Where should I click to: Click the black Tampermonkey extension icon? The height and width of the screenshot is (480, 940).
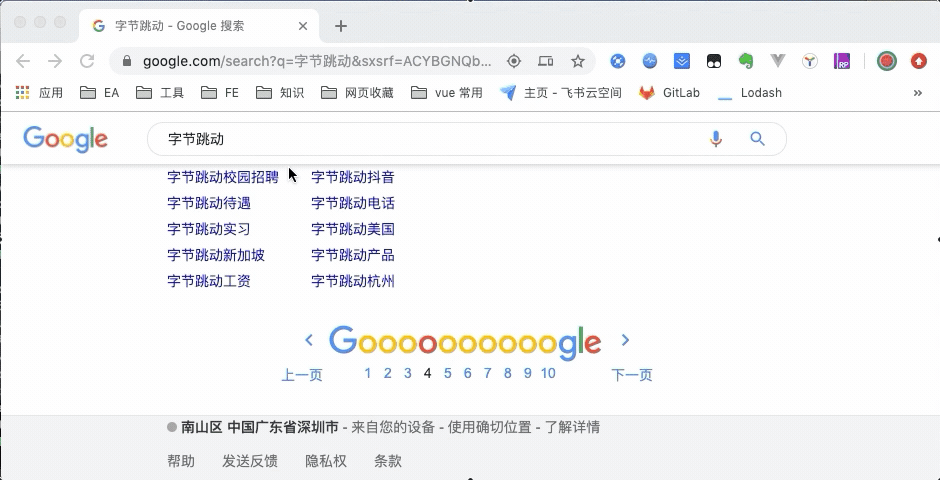[713, 61]
